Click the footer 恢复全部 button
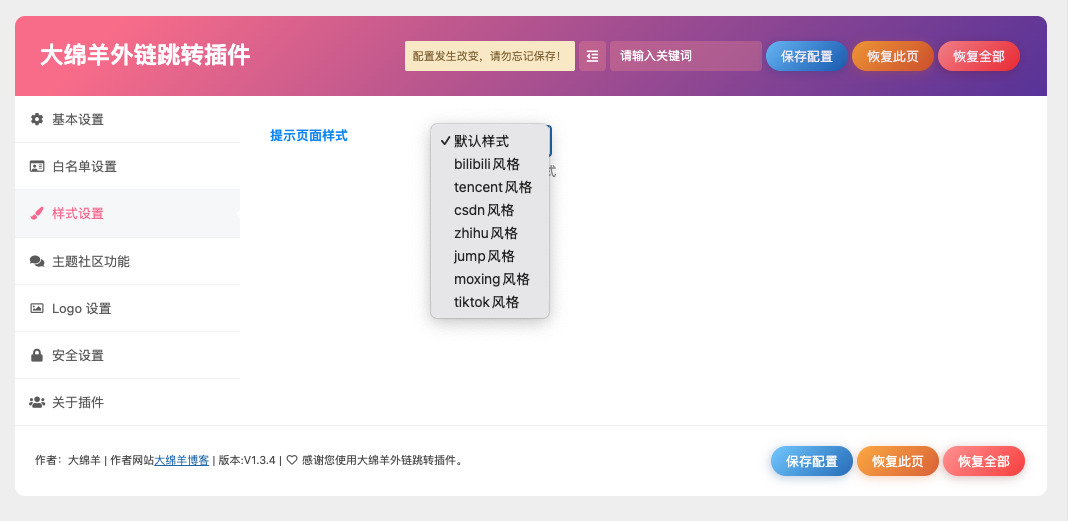Screen dimensions: 1068x521 click(x=984, y=461)
